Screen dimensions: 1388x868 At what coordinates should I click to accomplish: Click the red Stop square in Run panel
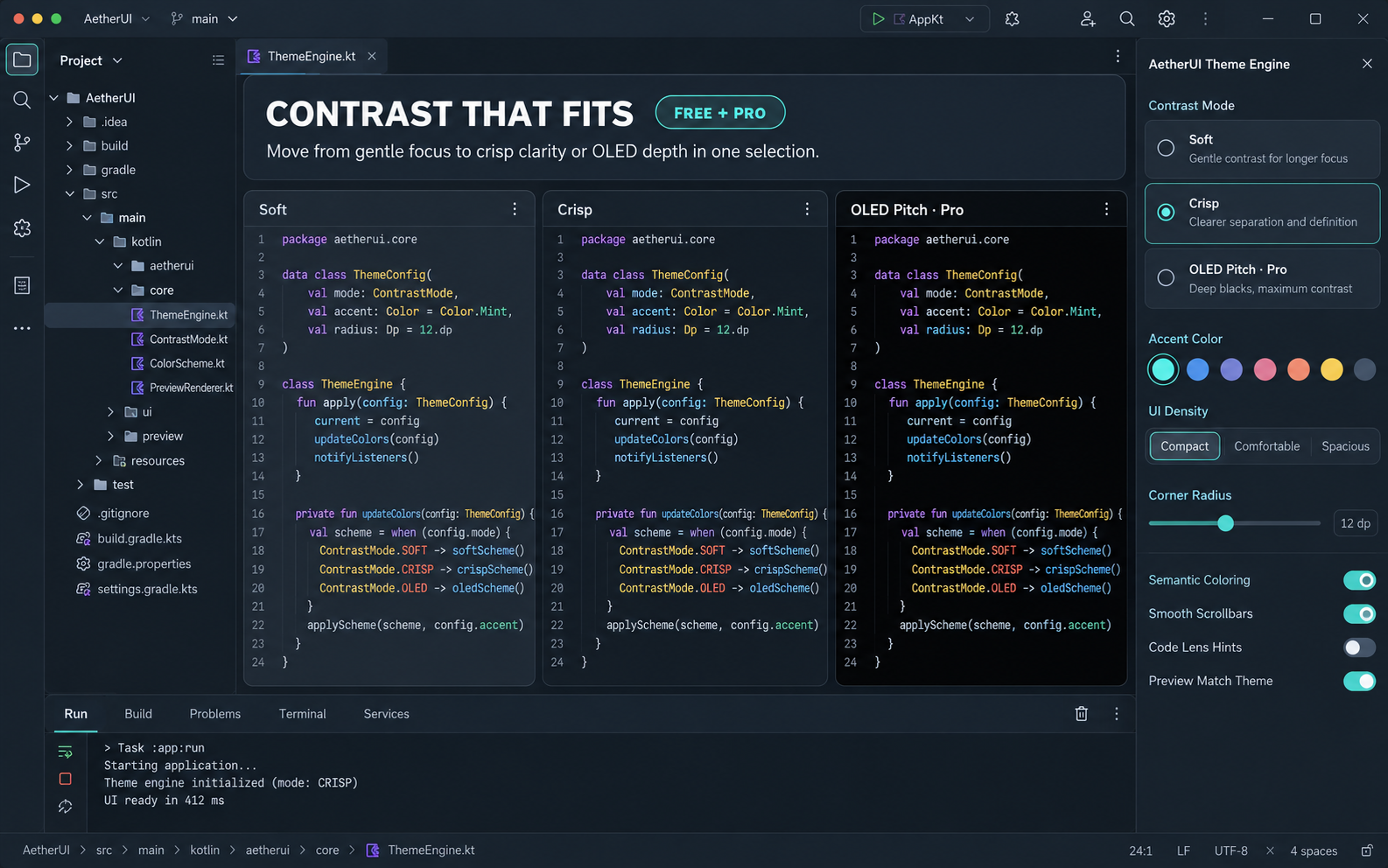tap(65, 779)
